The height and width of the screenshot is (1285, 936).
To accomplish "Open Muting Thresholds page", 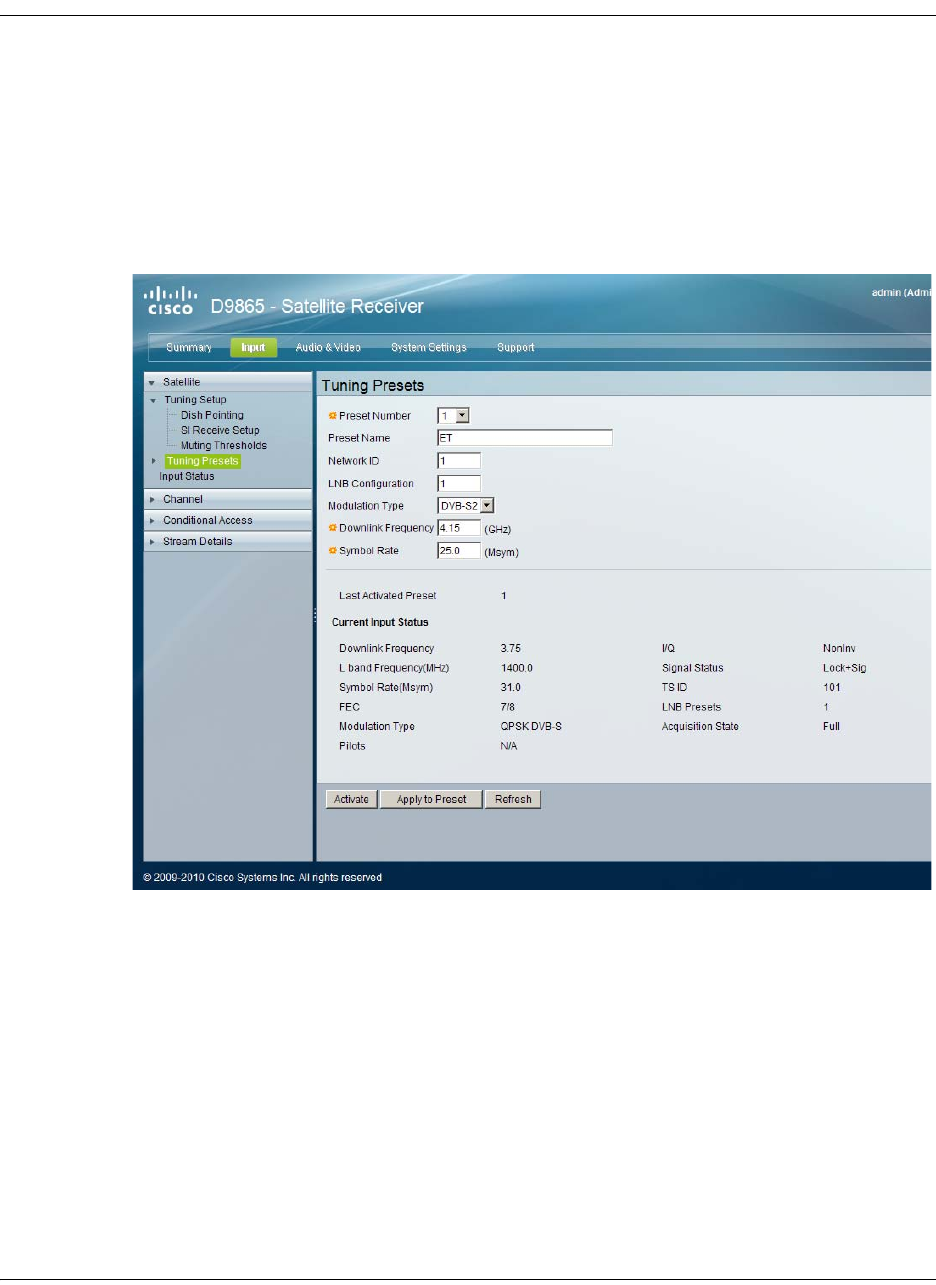I will (x=223, y=445).
